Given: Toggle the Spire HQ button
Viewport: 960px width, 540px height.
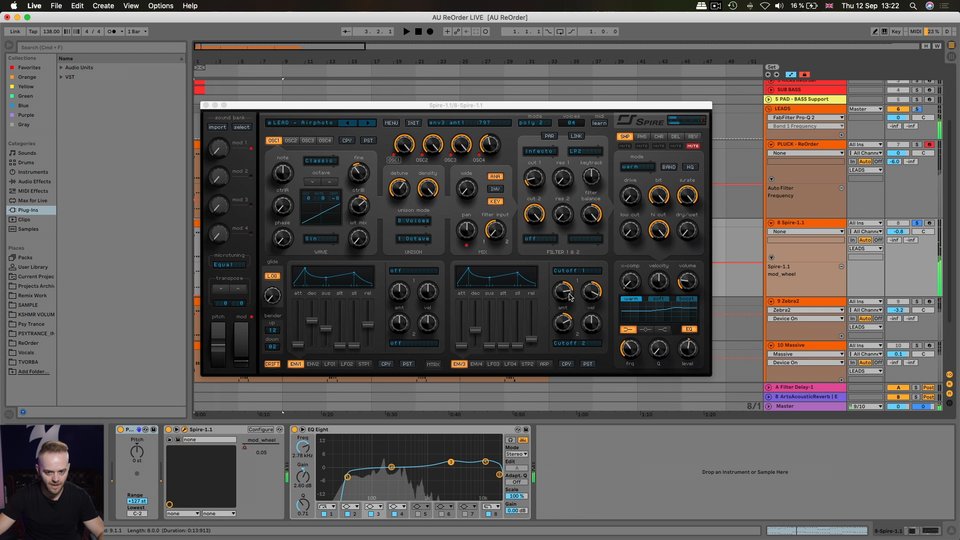Looking at the screenshot, I should coord(690,167).
